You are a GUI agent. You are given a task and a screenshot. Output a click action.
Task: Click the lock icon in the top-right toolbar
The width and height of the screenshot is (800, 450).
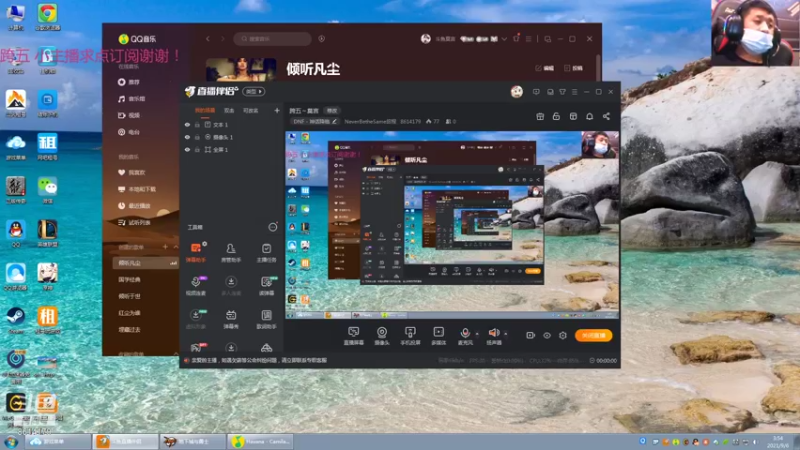pyautogui.click(x=556, y=116)
